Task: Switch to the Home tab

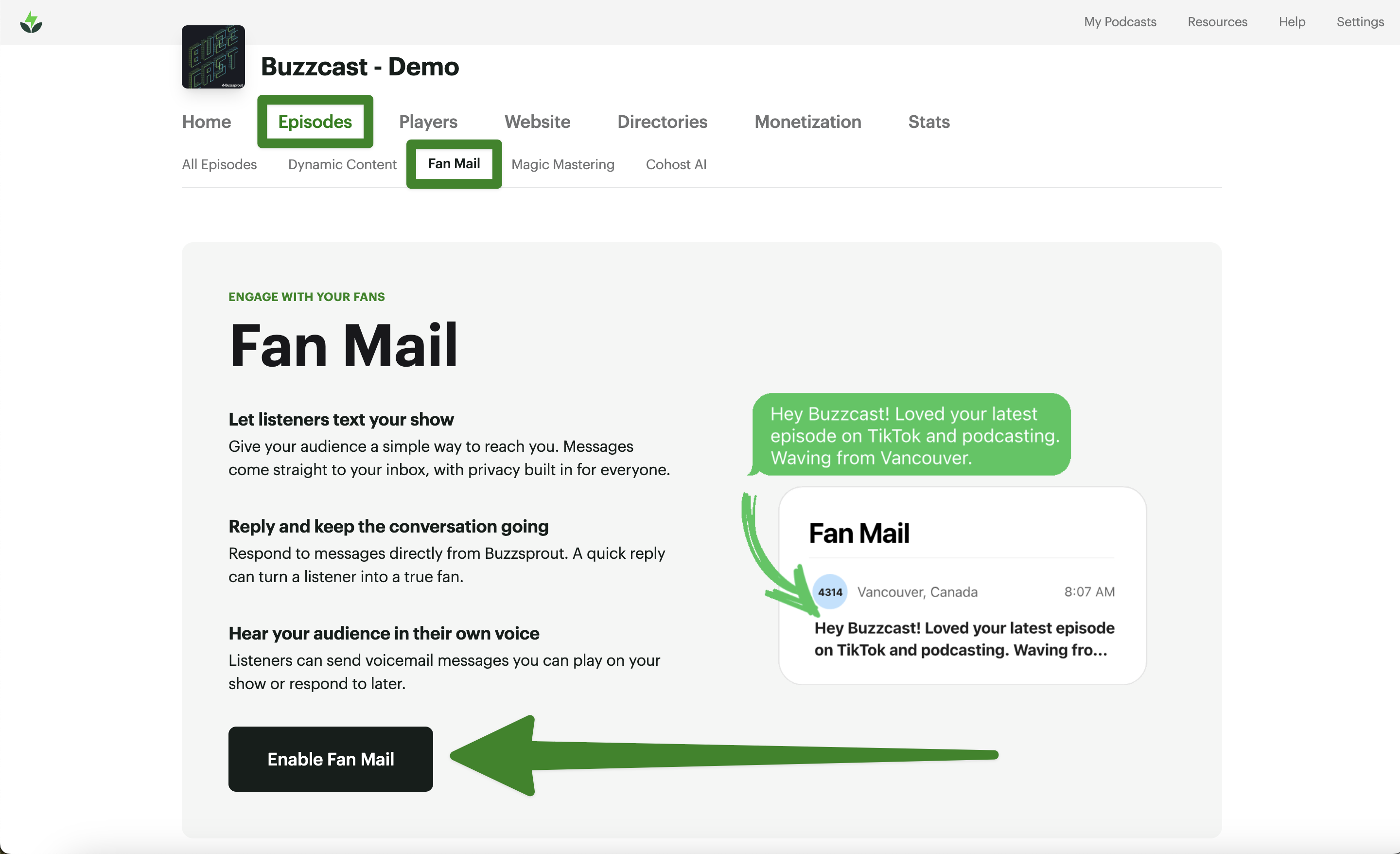Action: click(x=206, y=122)
